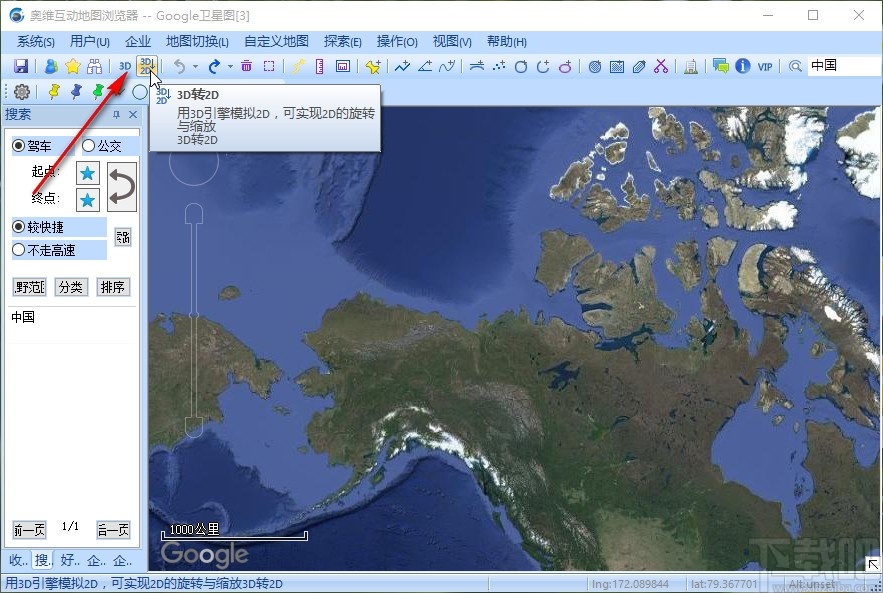Select the 驾车 driving radio button
The image size is (883, 593).
pos(19,146)
